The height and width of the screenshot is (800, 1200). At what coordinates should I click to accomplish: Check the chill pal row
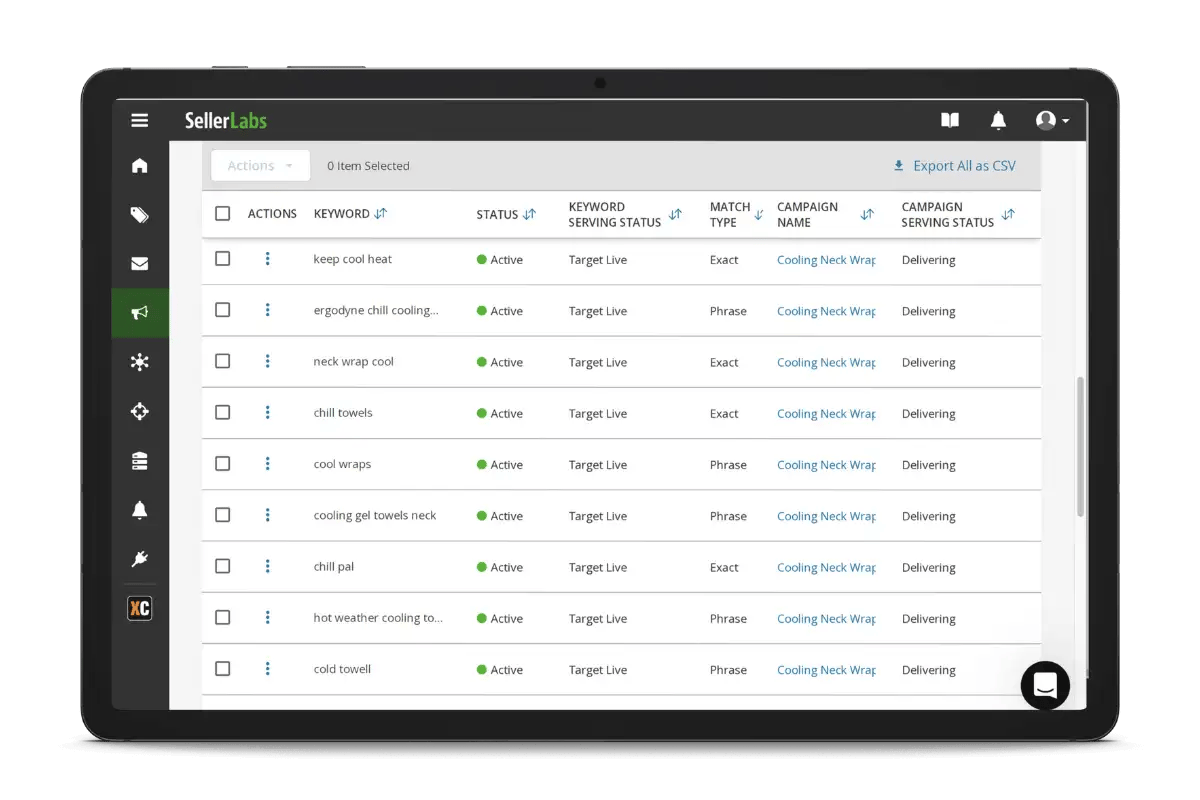(223, 566)
